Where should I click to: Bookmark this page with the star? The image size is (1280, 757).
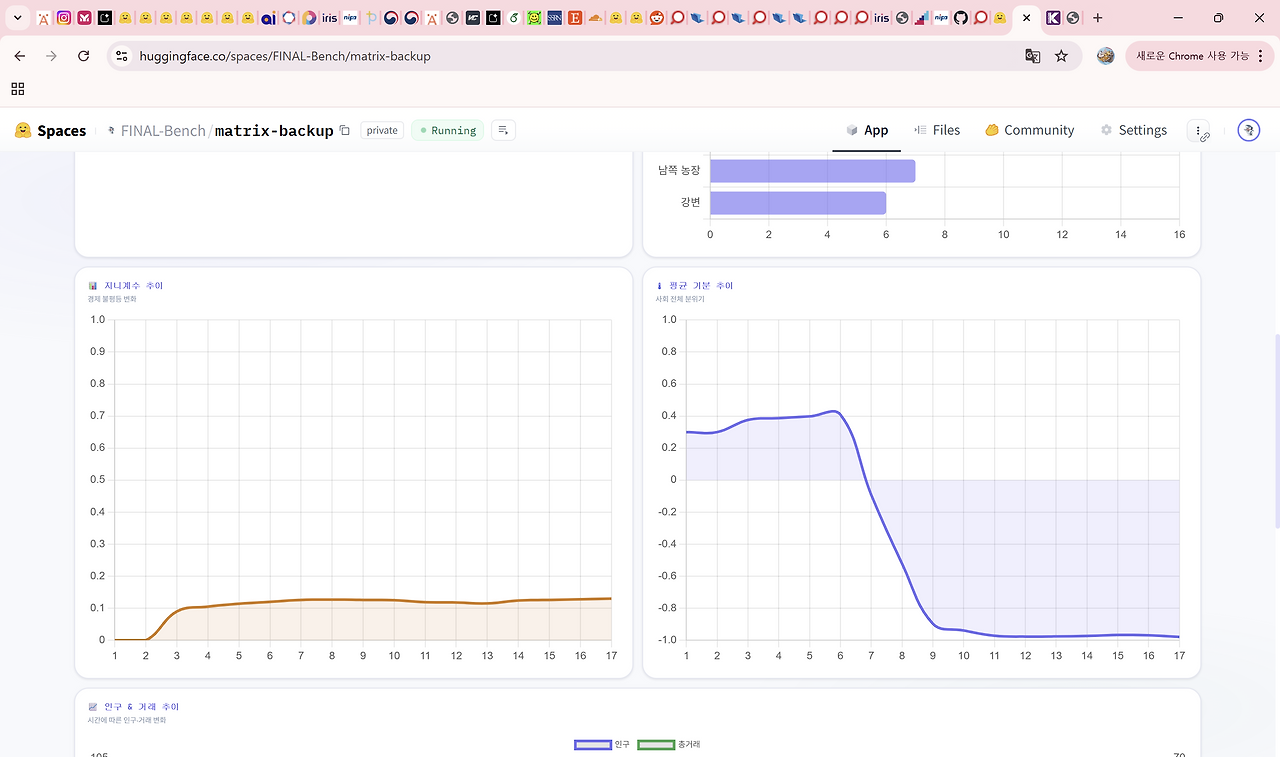1061,56
